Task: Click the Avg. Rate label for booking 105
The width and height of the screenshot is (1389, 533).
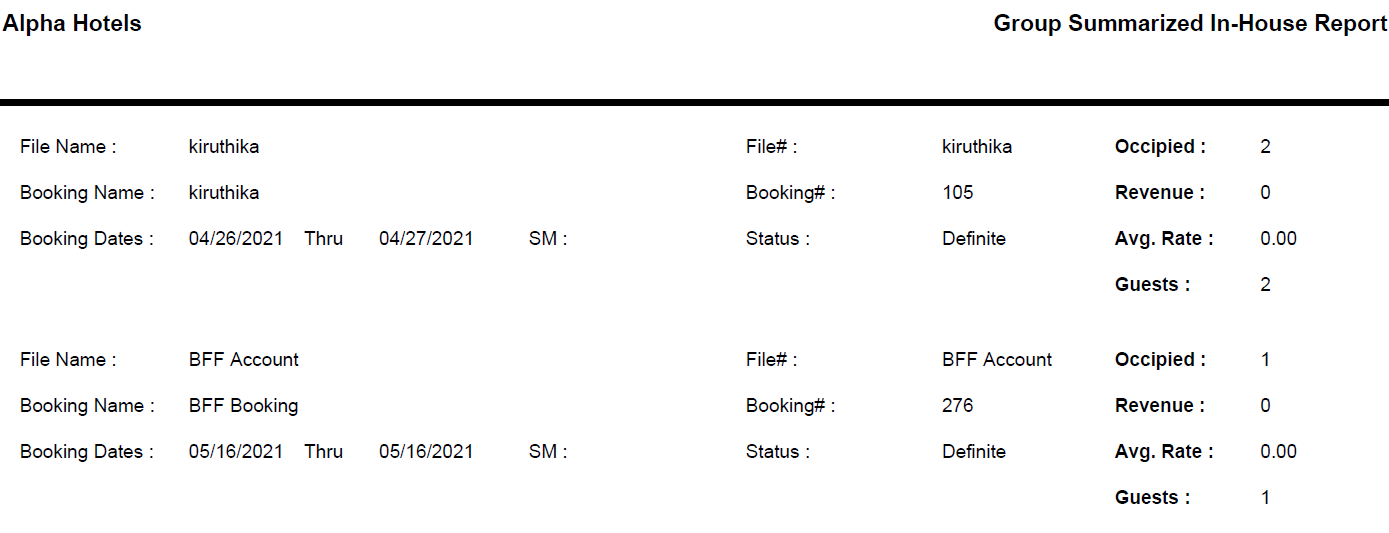Action: click(x=1164, y=239)
